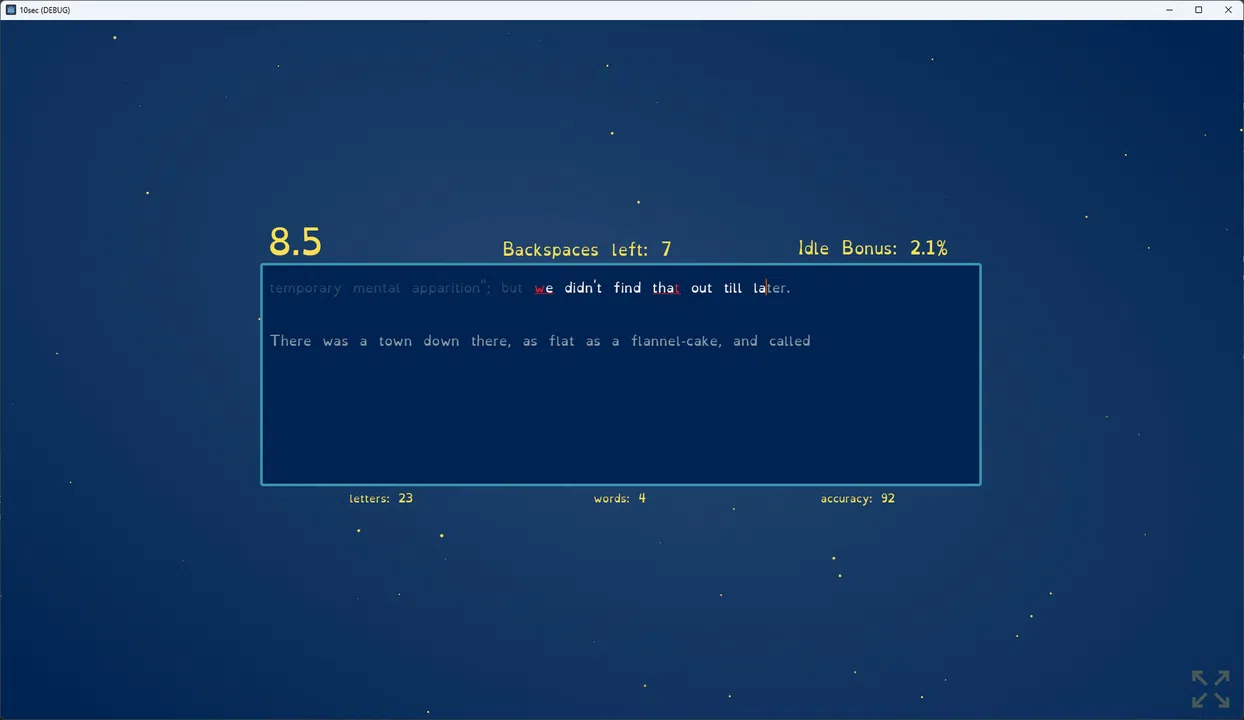Viewport: 1244px width, 720px height.
Task: Click the 'accuracy: 92' stat
Action: coord(858,498)
